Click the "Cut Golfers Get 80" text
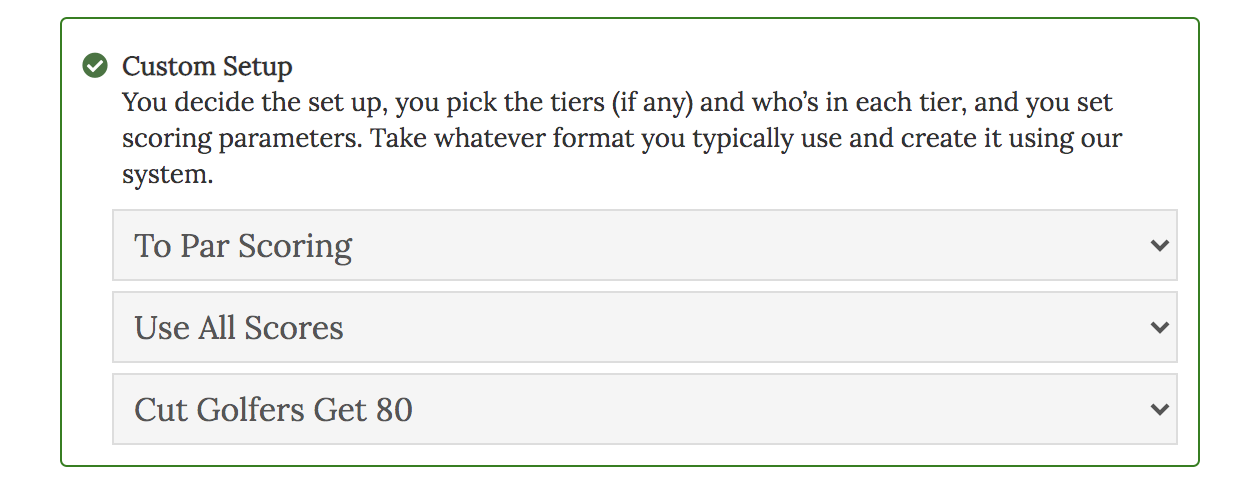The height and width of the screenshot is (486, 1246). tap(273, 410)
